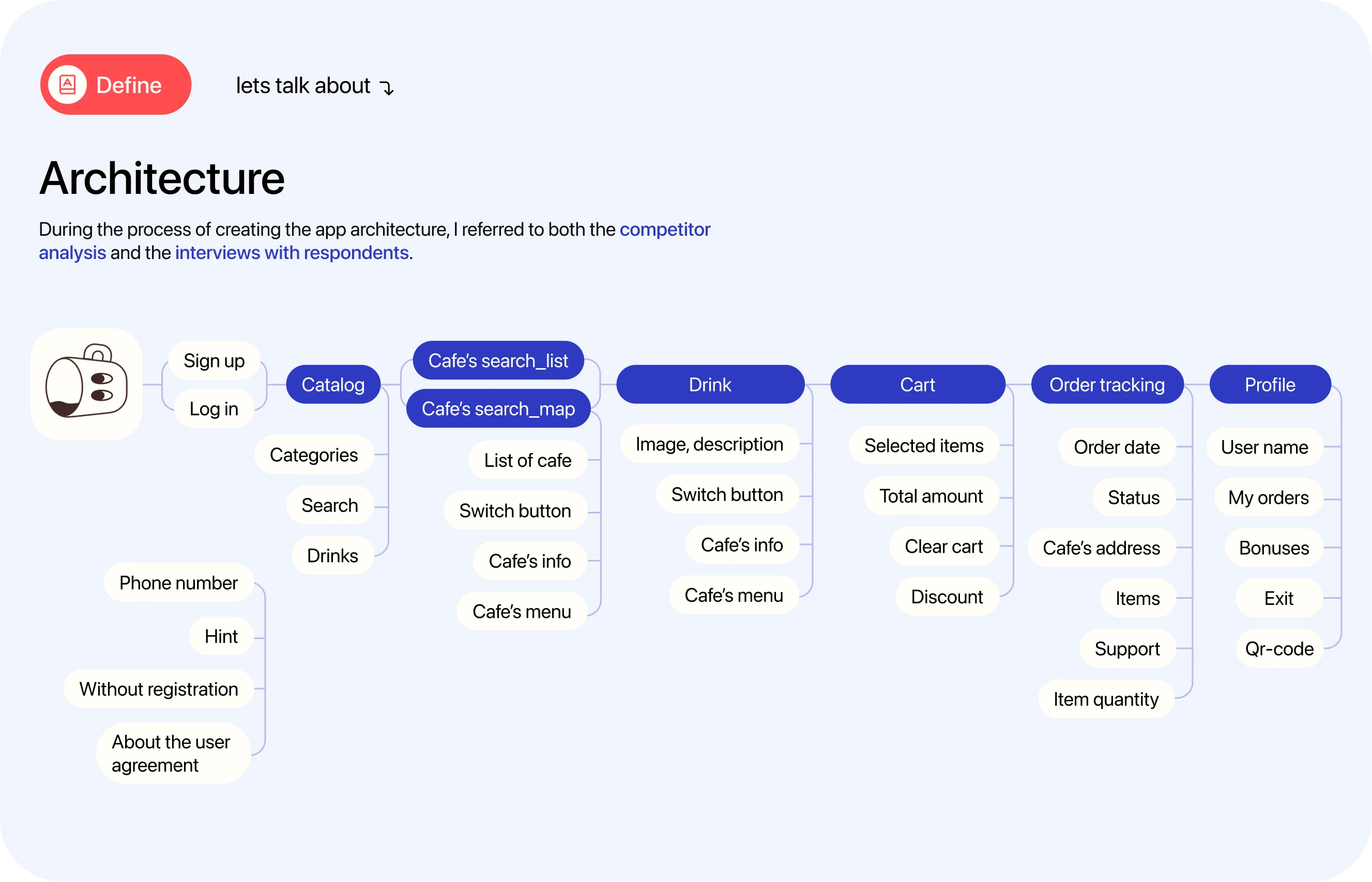This screenshot has height=882, width=1372.
Task: Click the book icon in Define badge
Action: (68, 85)
